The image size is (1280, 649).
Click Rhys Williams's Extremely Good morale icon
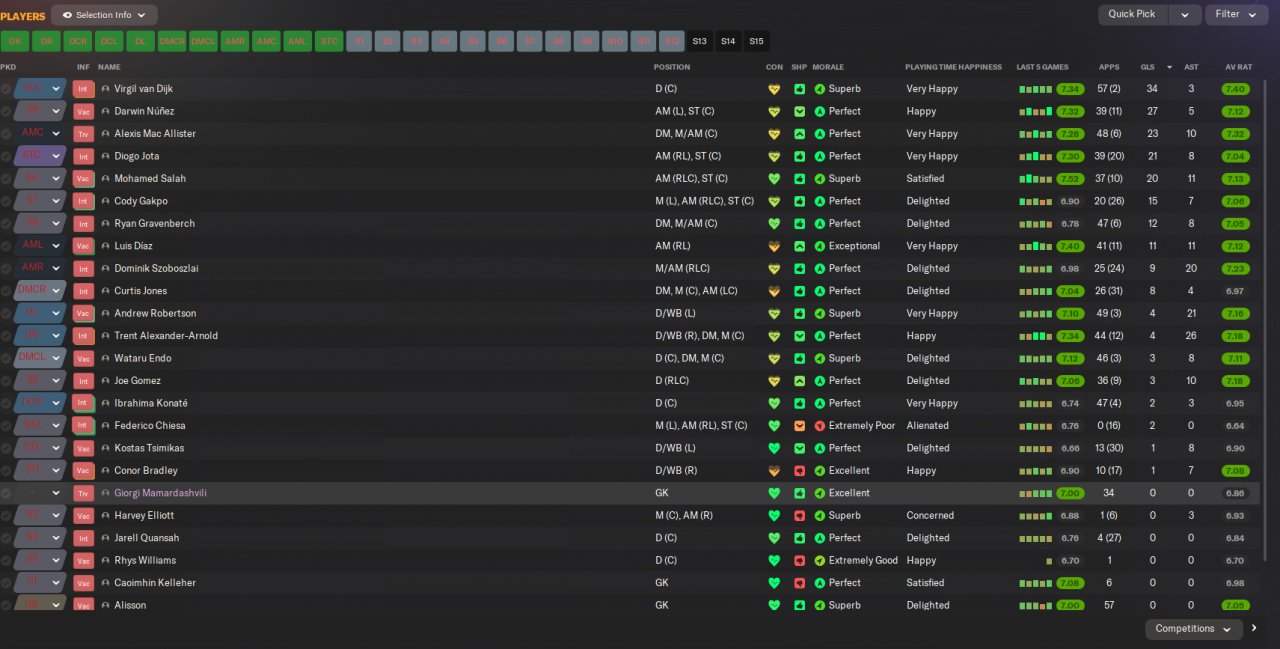(820, 560)
